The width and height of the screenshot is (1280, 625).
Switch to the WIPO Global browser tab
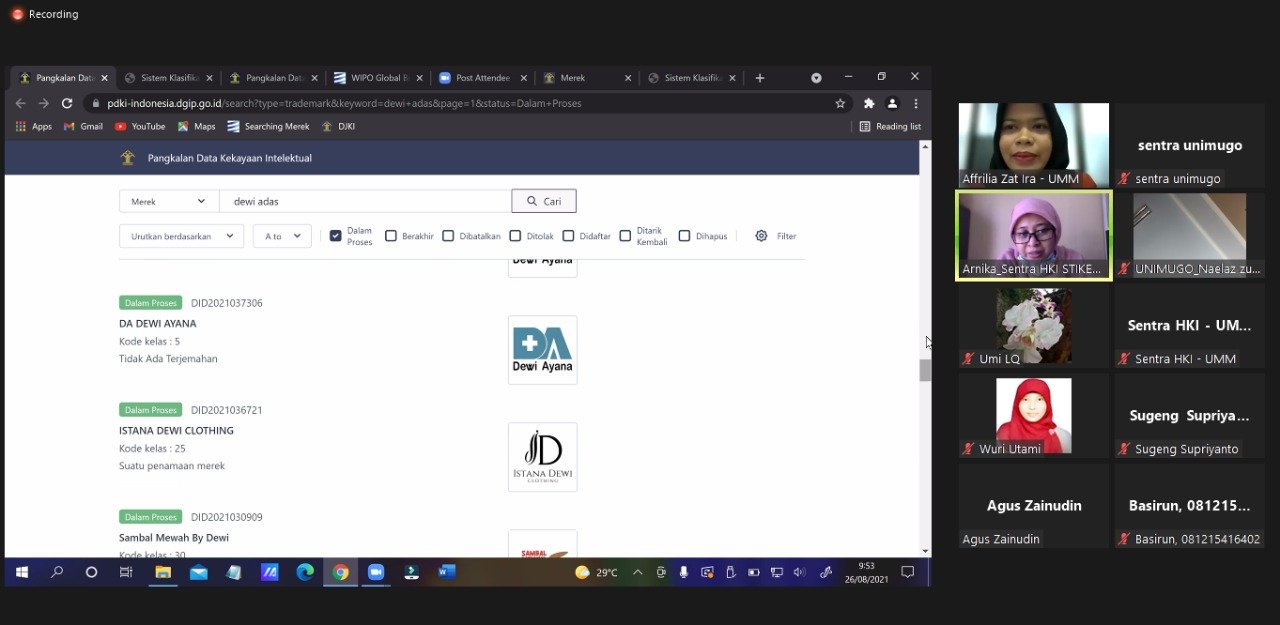point(372,78)
